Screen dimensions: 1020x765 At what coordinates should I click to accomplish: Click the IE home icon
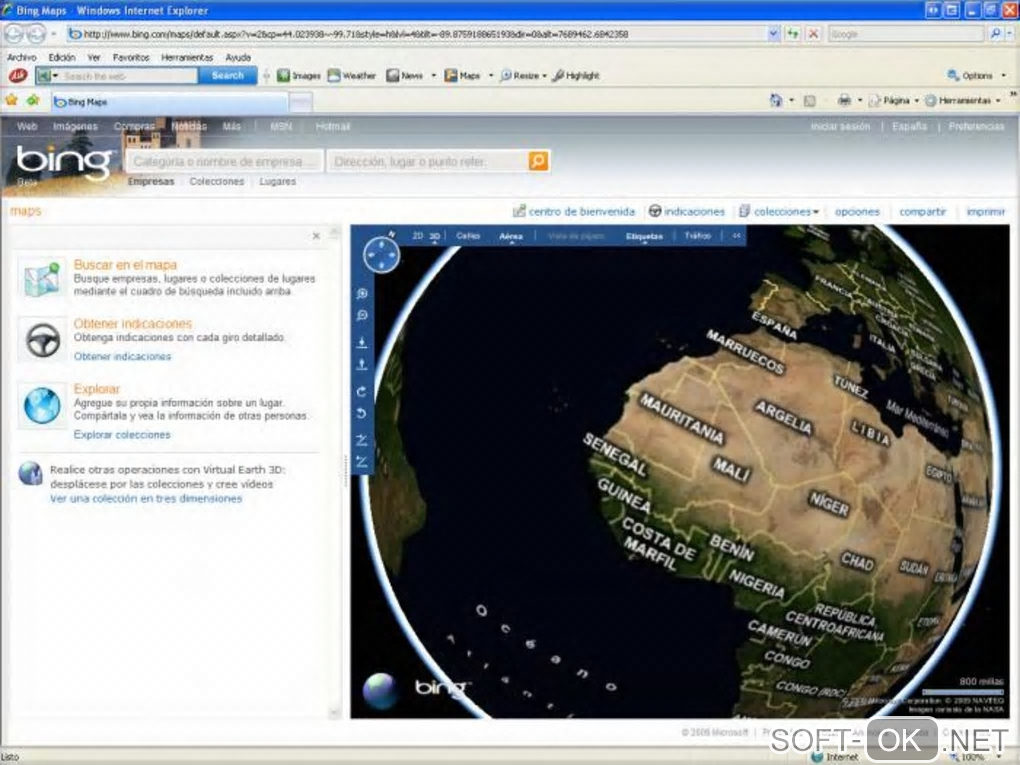pos(776,100)
